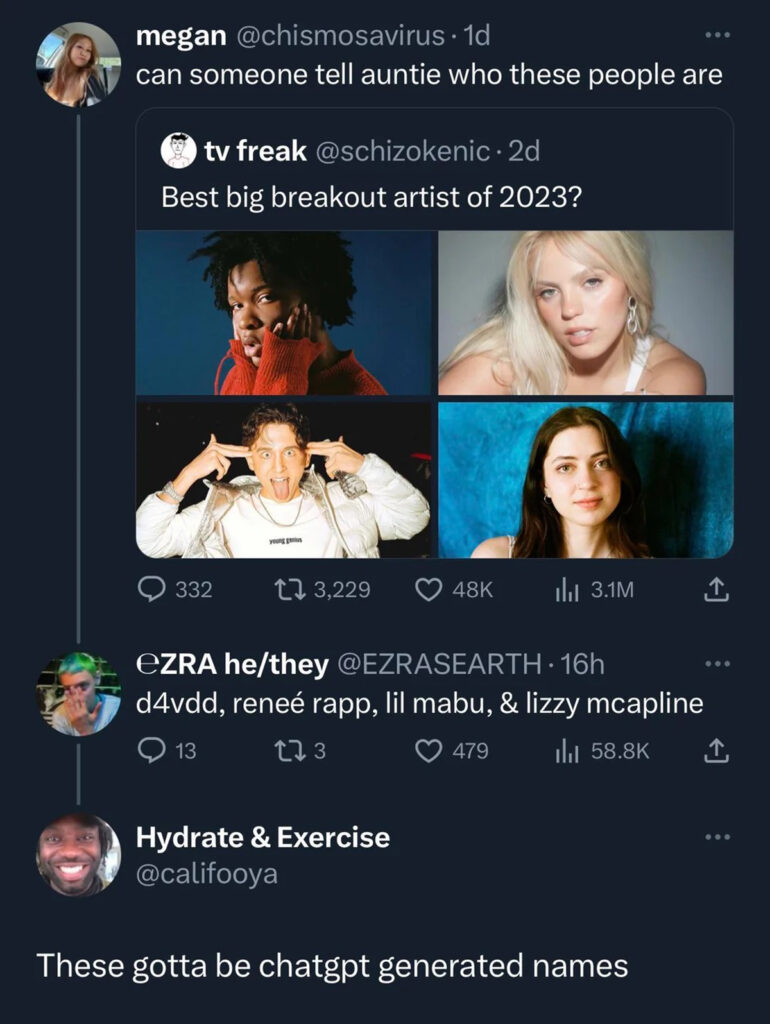Open the @califooya profile handle
This screenshot has width=770, height=1024.
pos(207,874)
